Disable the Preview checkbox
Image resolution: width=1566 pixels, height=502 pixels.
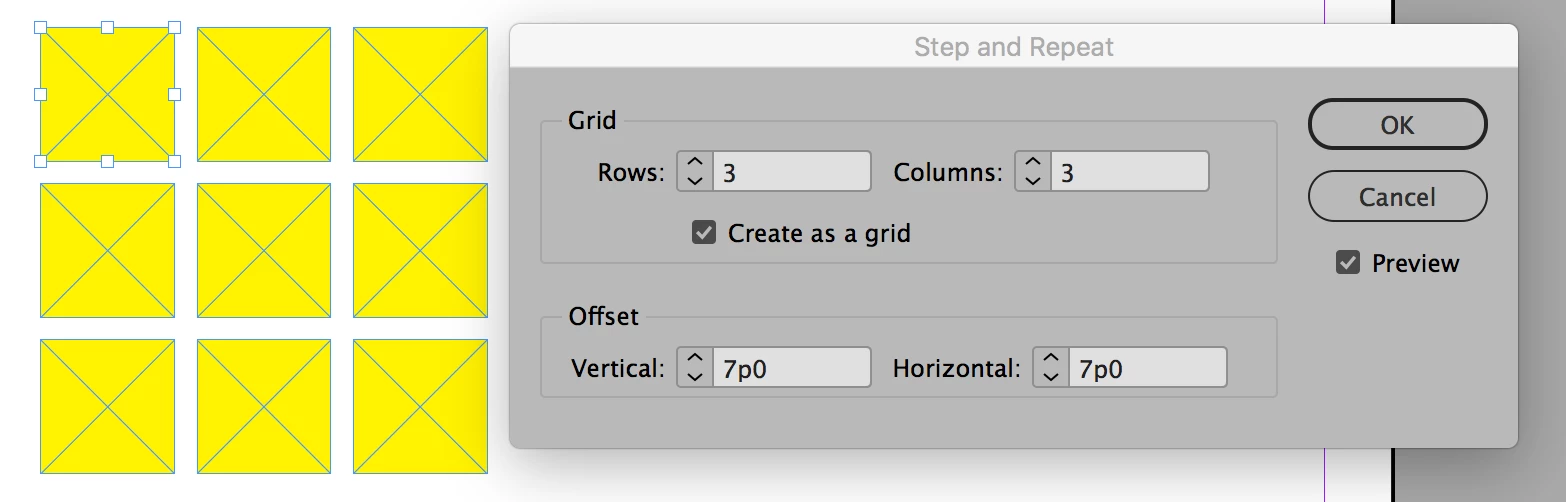tap(1348, 263)
